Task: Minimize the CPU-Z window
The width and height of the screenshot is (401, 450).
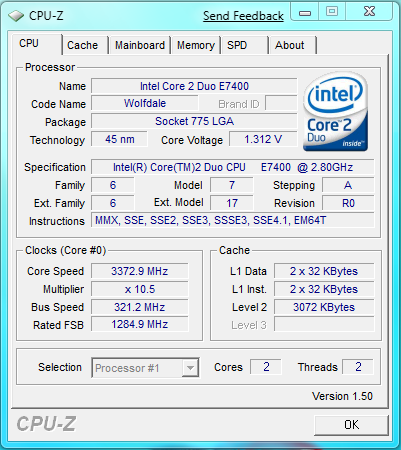Action: pos(305,13)
